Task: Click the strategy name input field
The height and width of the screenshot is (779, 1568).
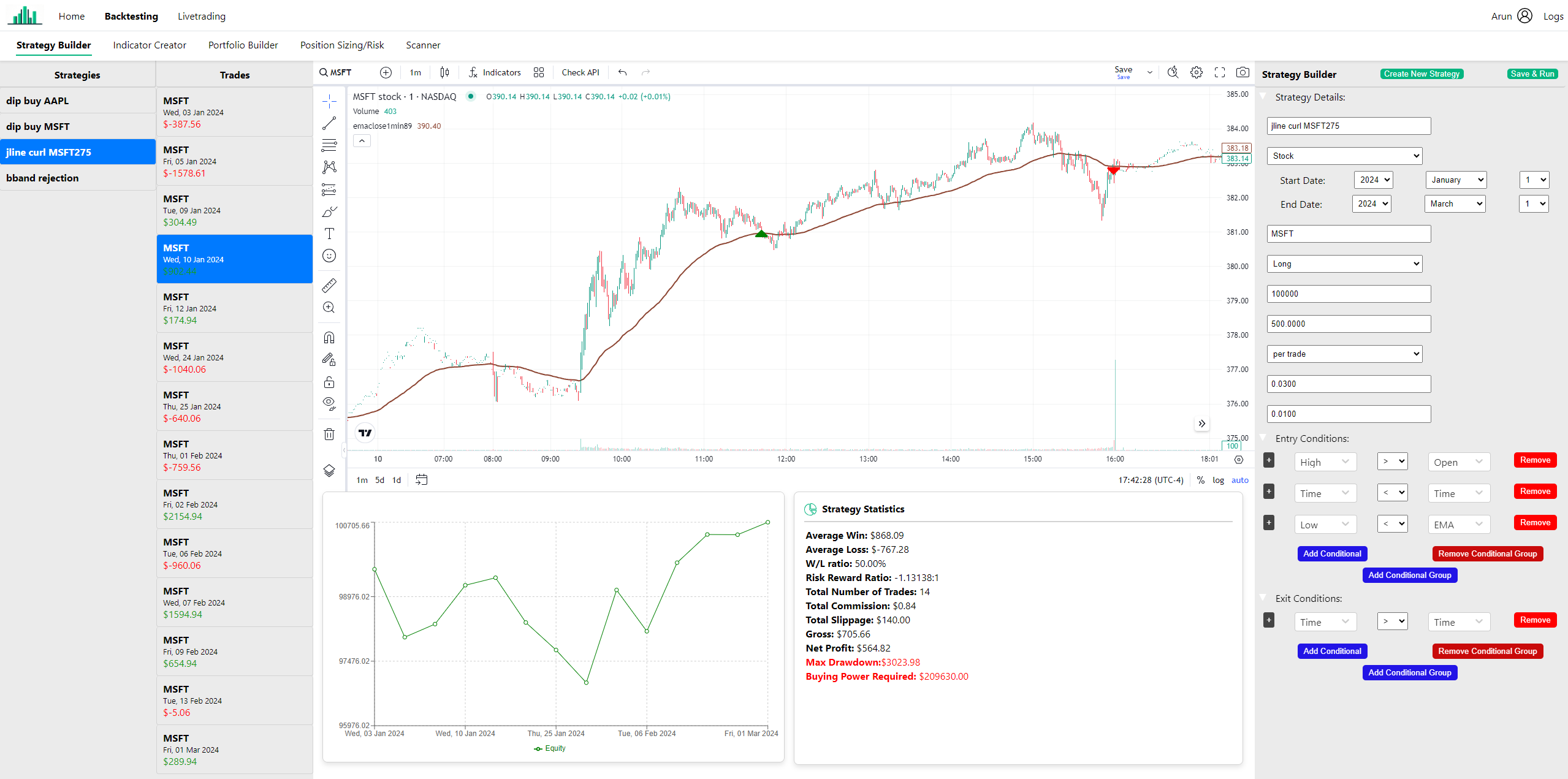Action: pyautogui.click(x=1349, y=126)
